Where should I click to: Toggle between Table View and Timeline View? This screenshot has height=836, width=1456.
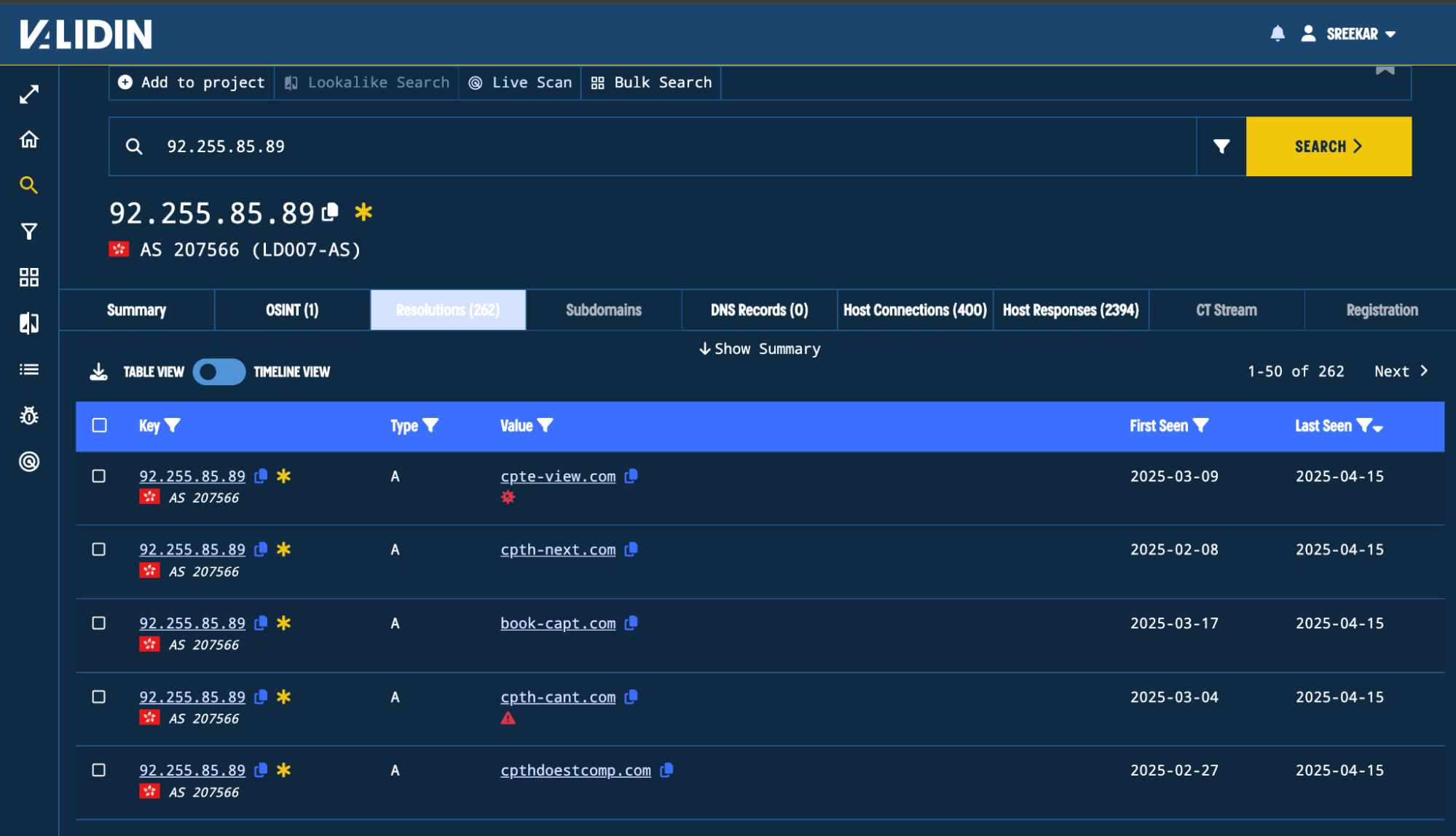(x=218, y=371)
